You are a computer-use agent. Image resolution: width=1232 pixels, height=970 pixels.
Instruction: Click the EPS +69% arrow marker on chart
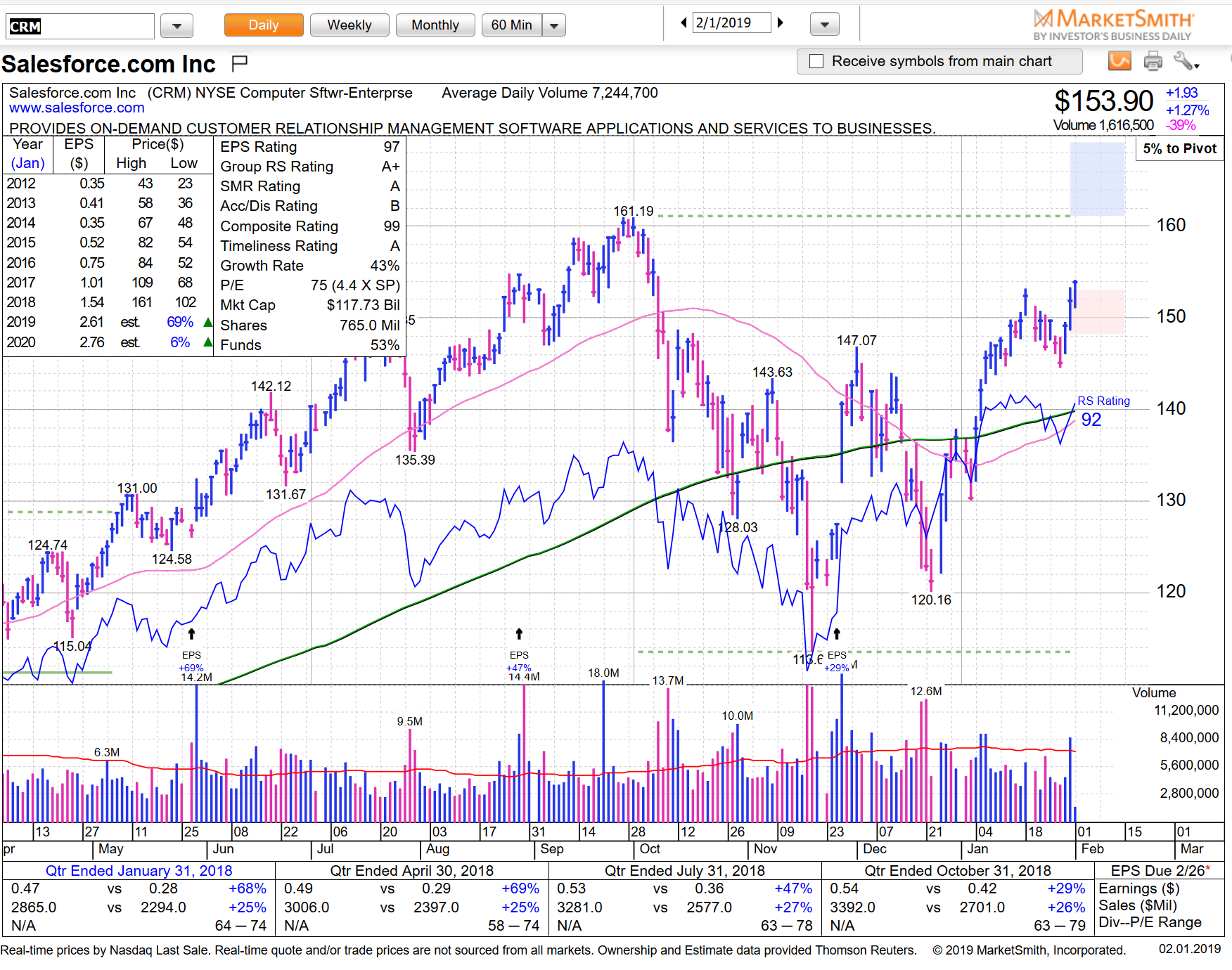pyautogui.click(x=191, y=634)
